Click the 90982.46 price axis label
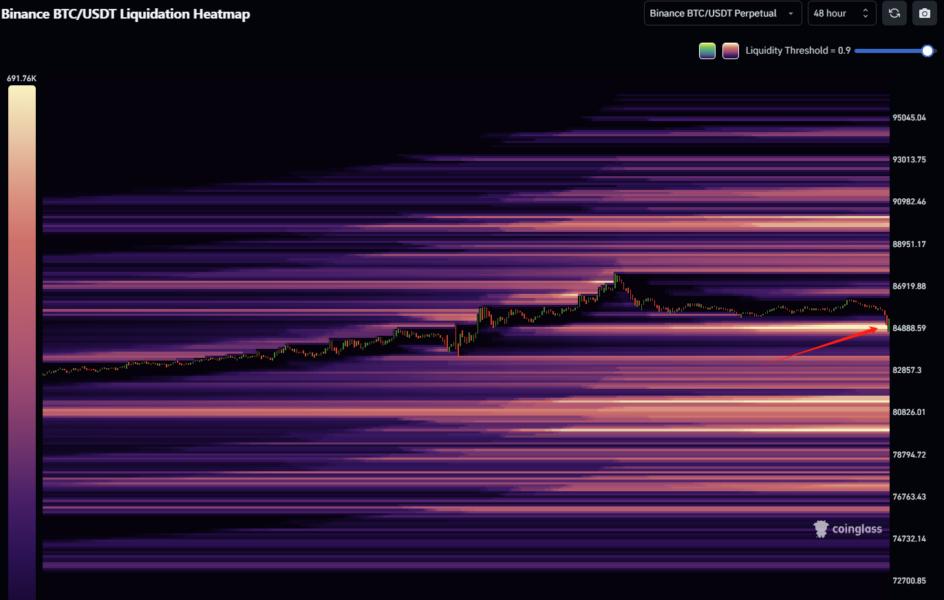The width and height of the screenshot is (944, 600). pos(909,202)
